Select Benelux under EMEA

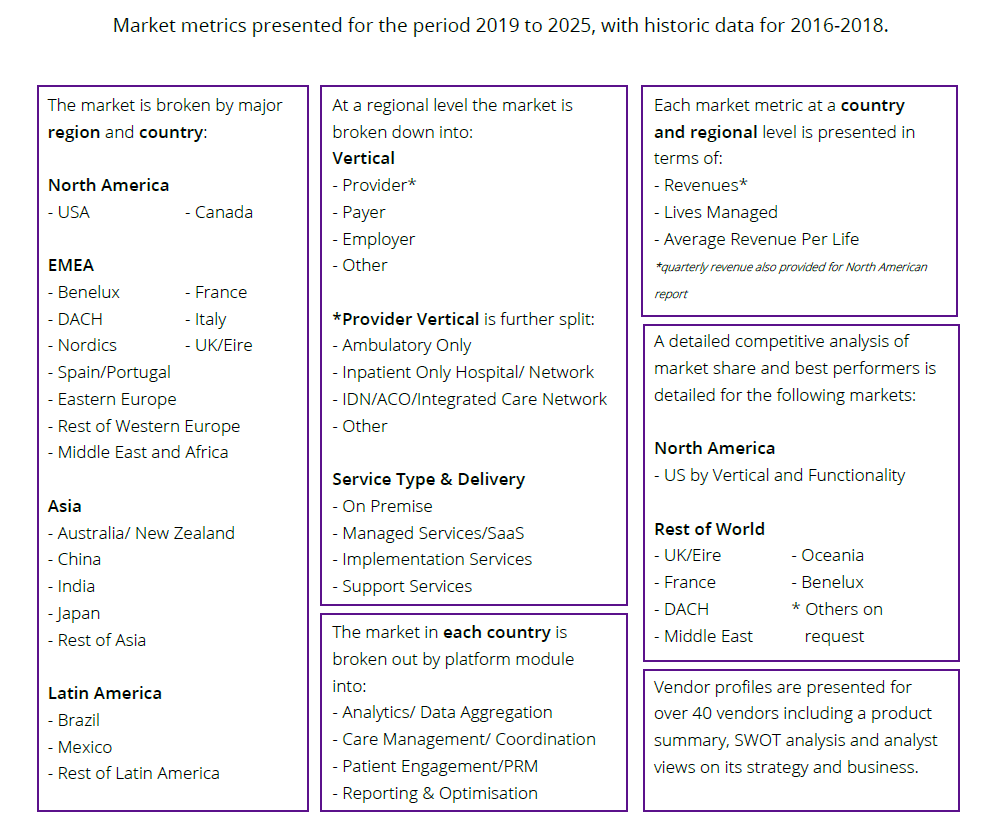[84, 292]
